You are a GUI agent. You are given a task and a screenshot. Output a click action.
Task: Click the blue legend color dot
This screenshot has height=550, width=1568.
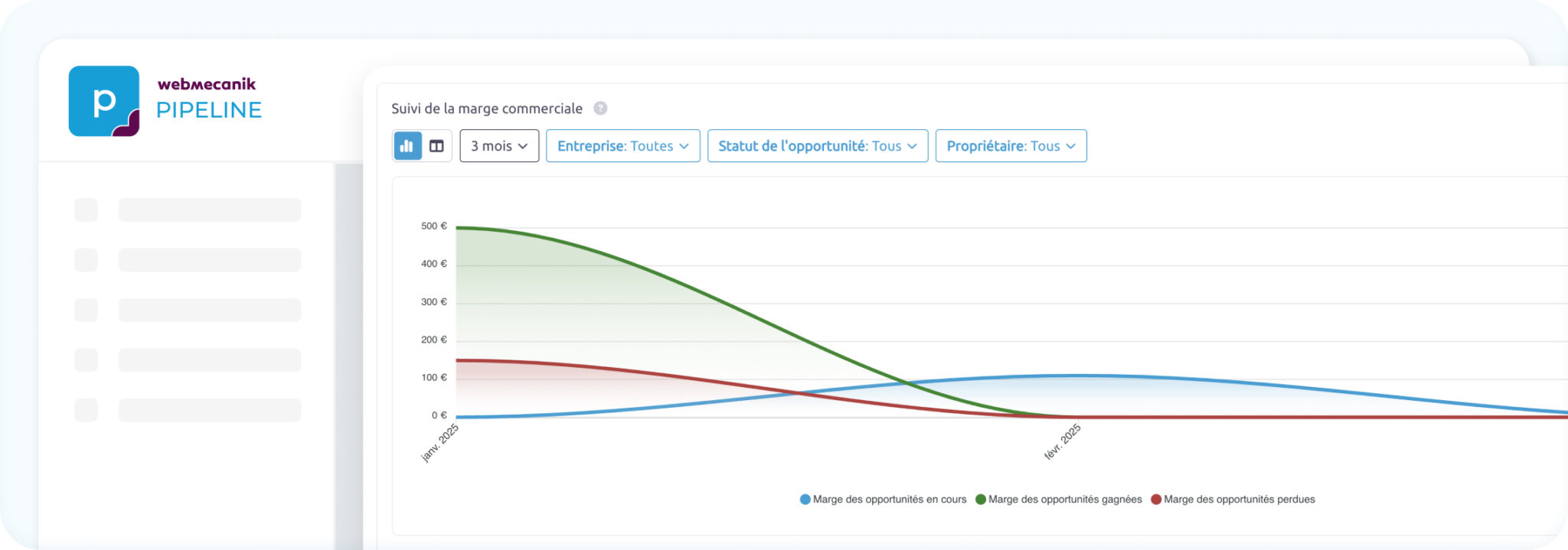(x=805, y=500)
